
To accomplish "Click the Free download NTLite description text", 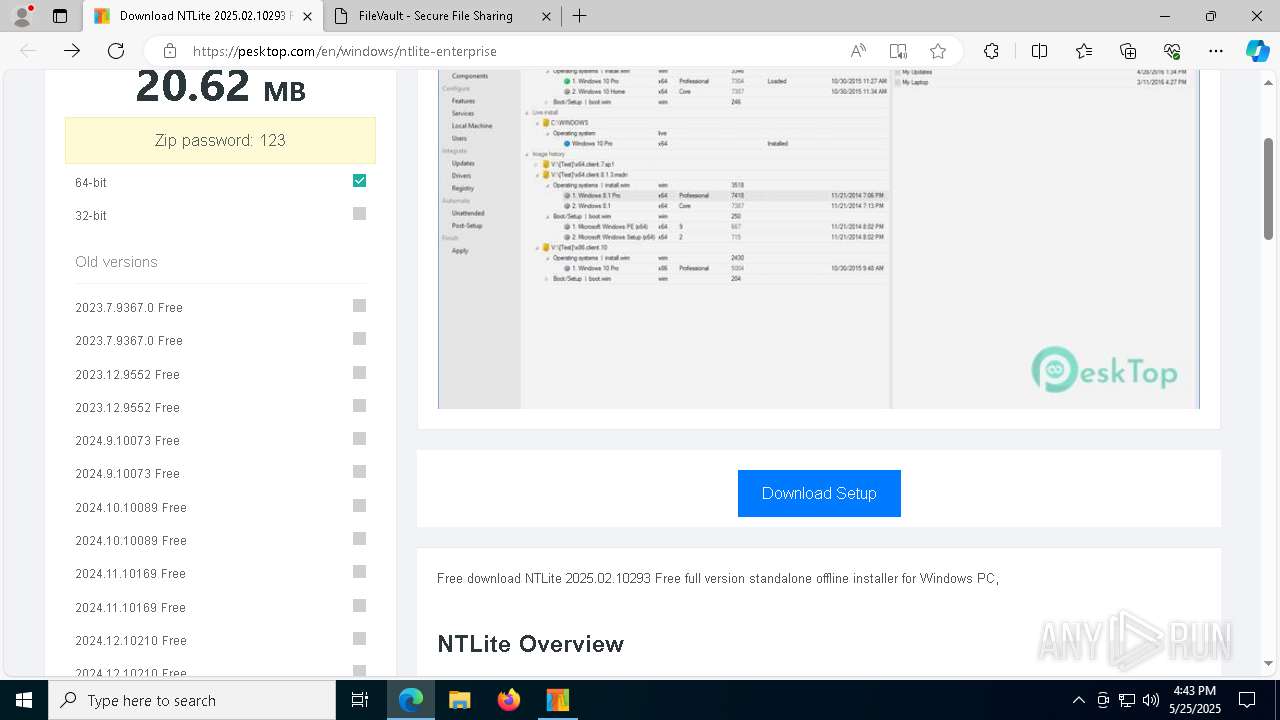I will click(x=718, y=578).
